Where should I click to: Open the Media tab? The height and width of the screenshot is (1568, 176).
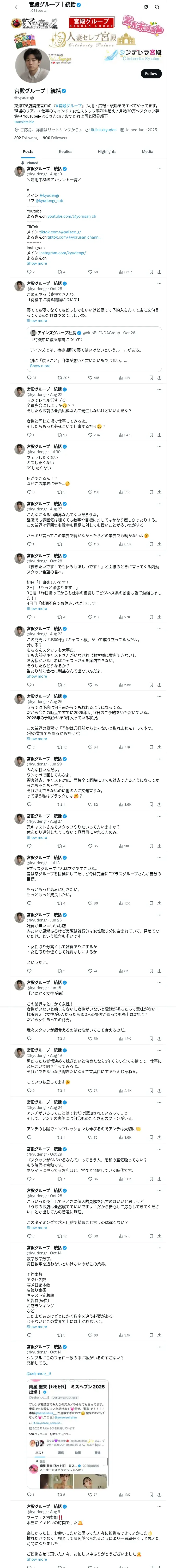point(148,152)
